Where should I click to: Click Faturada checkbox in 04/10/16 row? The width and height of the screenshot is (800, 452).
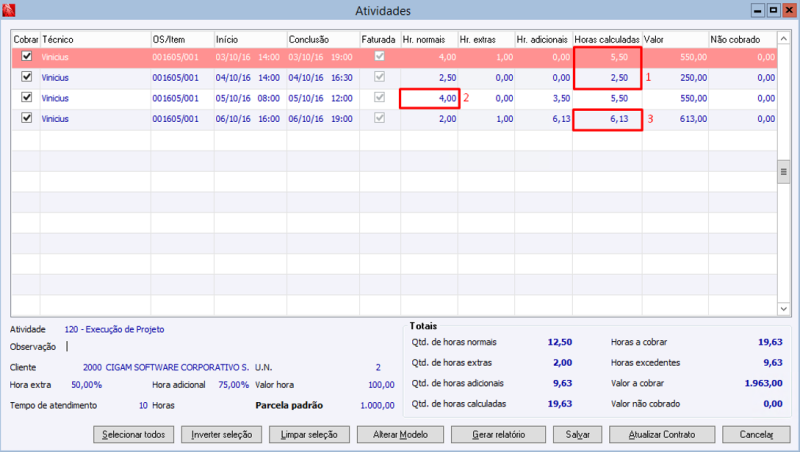pos(380,77)
